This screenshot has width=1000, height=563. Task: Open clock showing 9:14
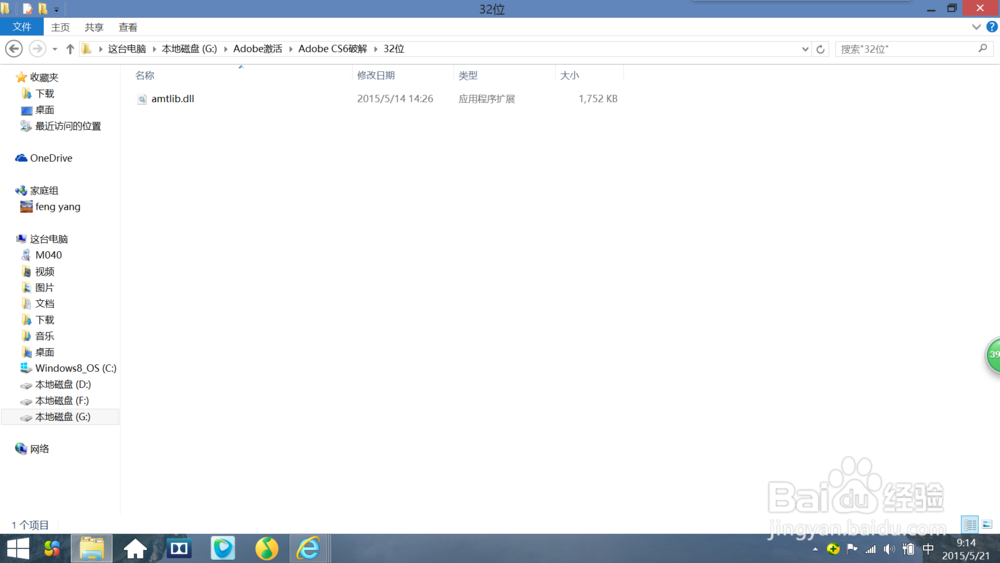[x=966, y=549]
